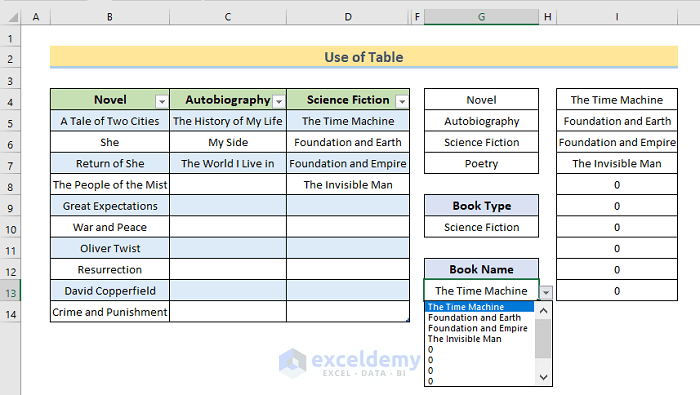Click the Autobiography table header cell
Screen dimensions: 700x395
[x=228, y=100]
